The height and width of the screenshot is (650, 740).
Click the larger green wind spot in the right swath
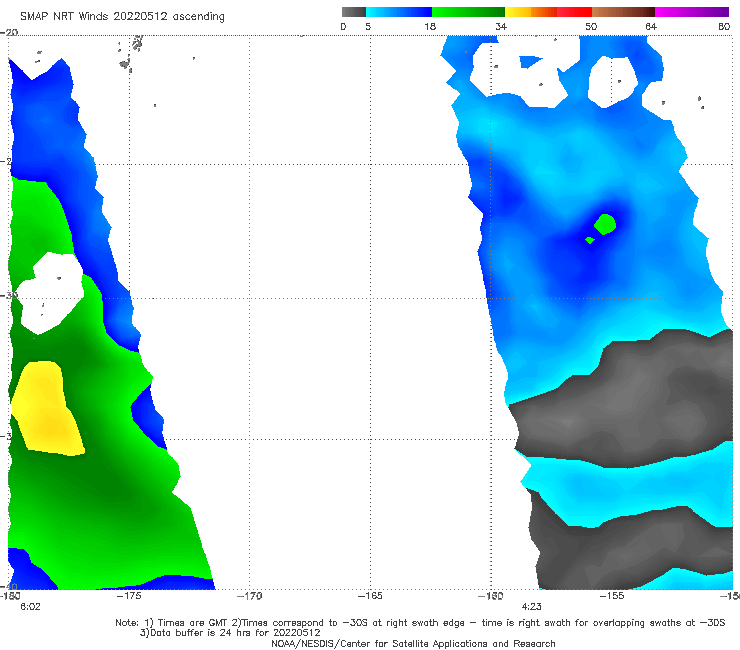pos(605,224)
